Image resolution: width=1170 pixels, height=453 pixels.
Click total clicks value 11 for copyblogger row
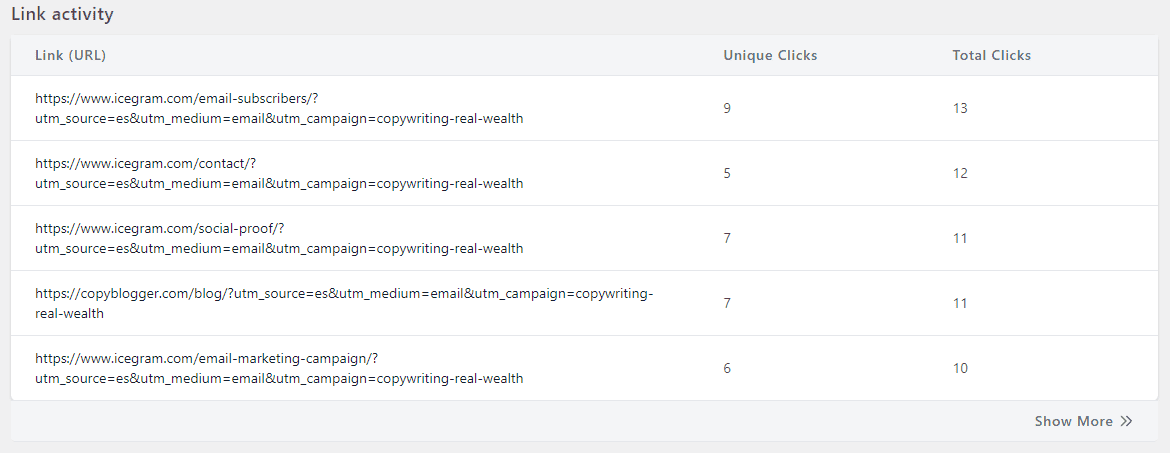click(x=960, y=303)
